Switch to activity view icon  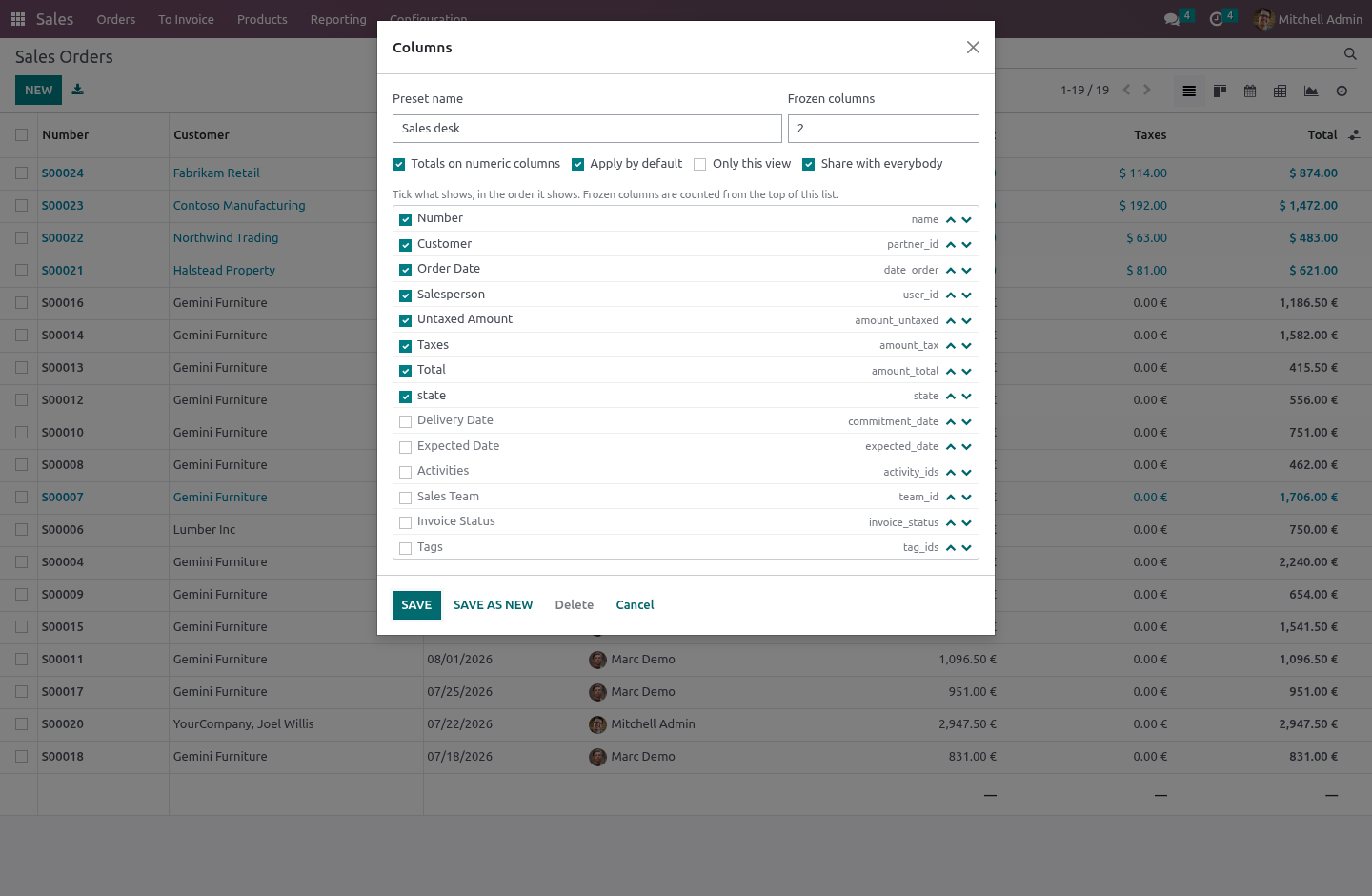tap(1342, 91)
